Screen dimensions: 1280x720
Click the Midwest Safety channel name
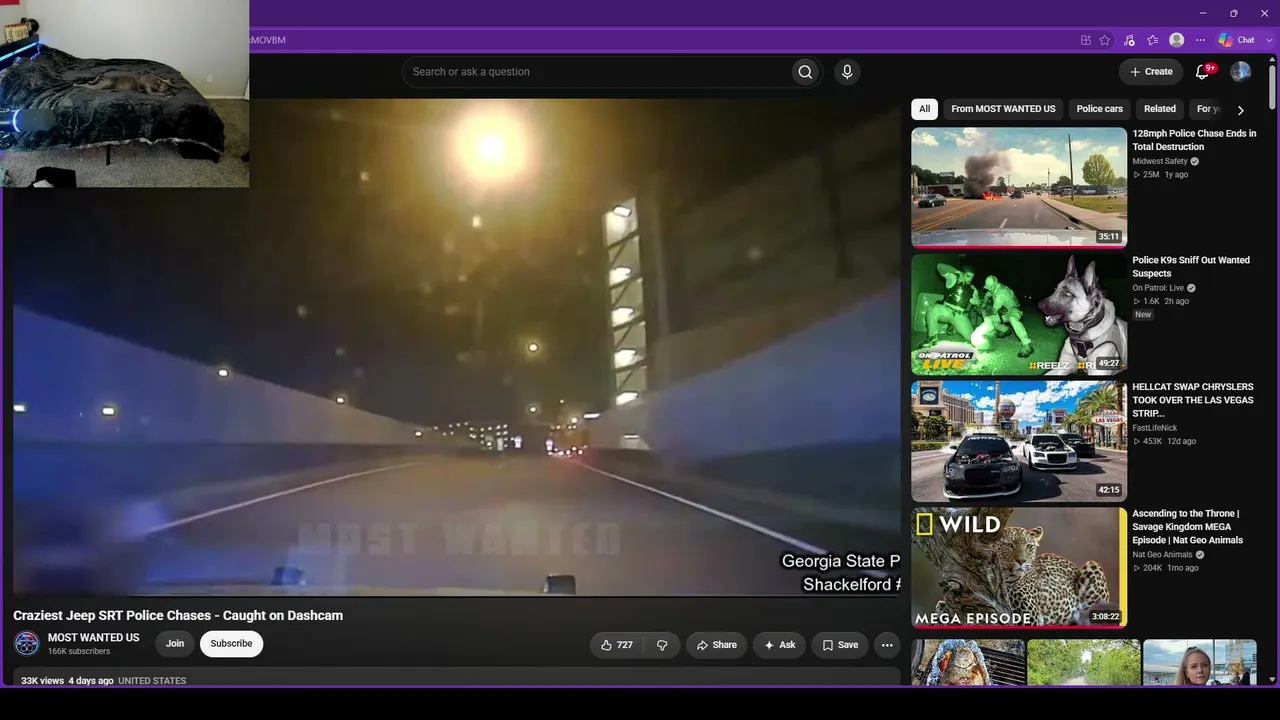coord(1160,161)
